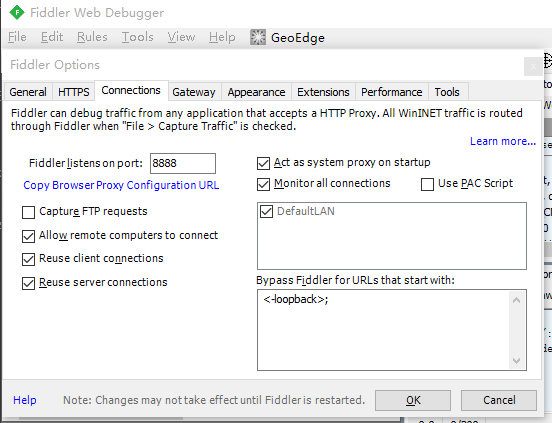Open the Gateway tab
This screenshot has width=552, height=423.
[x=194, y=92]
